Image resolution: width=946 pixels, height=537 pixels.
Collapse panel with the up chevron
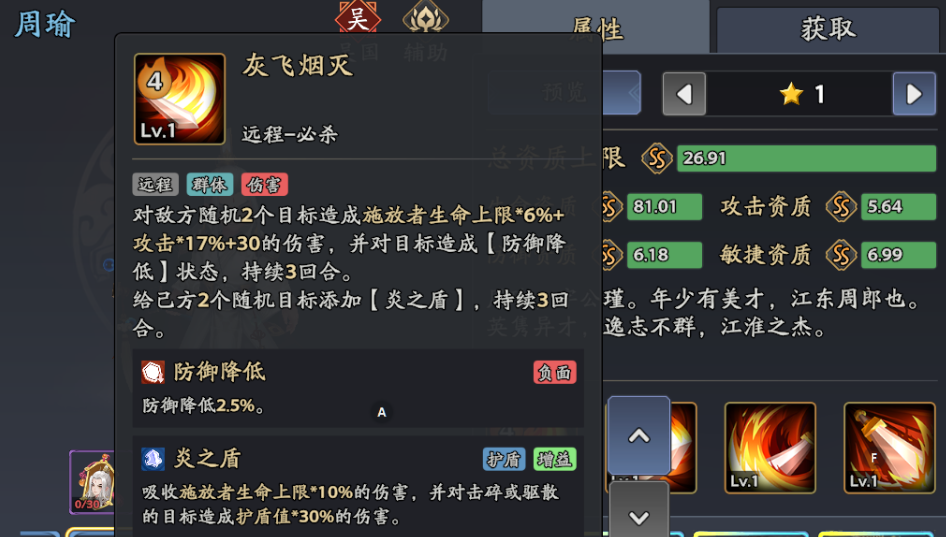639,435
